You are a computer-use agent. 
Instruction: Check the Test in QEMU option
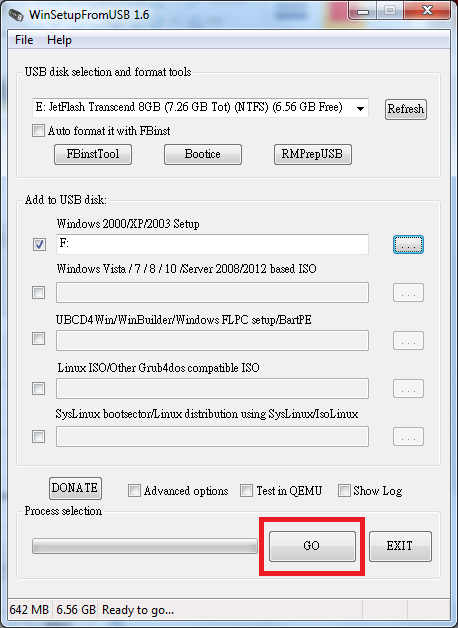tap(246, 491)
